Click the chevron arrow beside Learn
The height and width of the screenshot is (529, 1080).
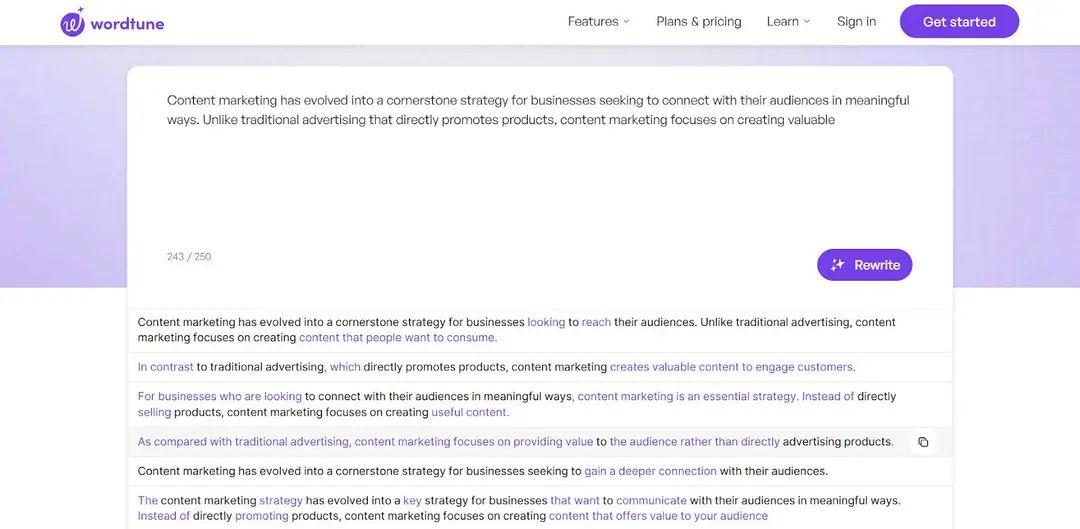click(x=807, y=22)
